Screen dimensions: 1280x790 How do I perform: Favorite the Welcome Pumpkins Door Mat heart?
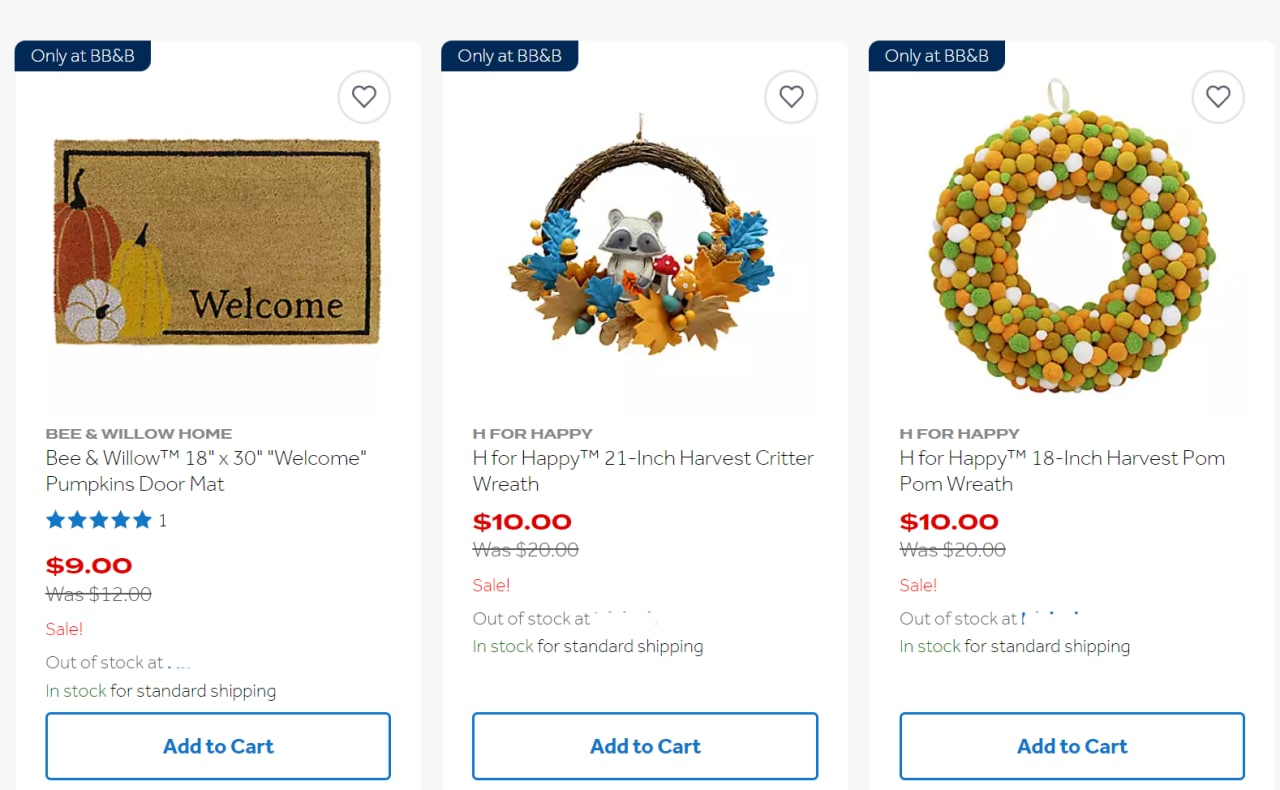point(364,97)
